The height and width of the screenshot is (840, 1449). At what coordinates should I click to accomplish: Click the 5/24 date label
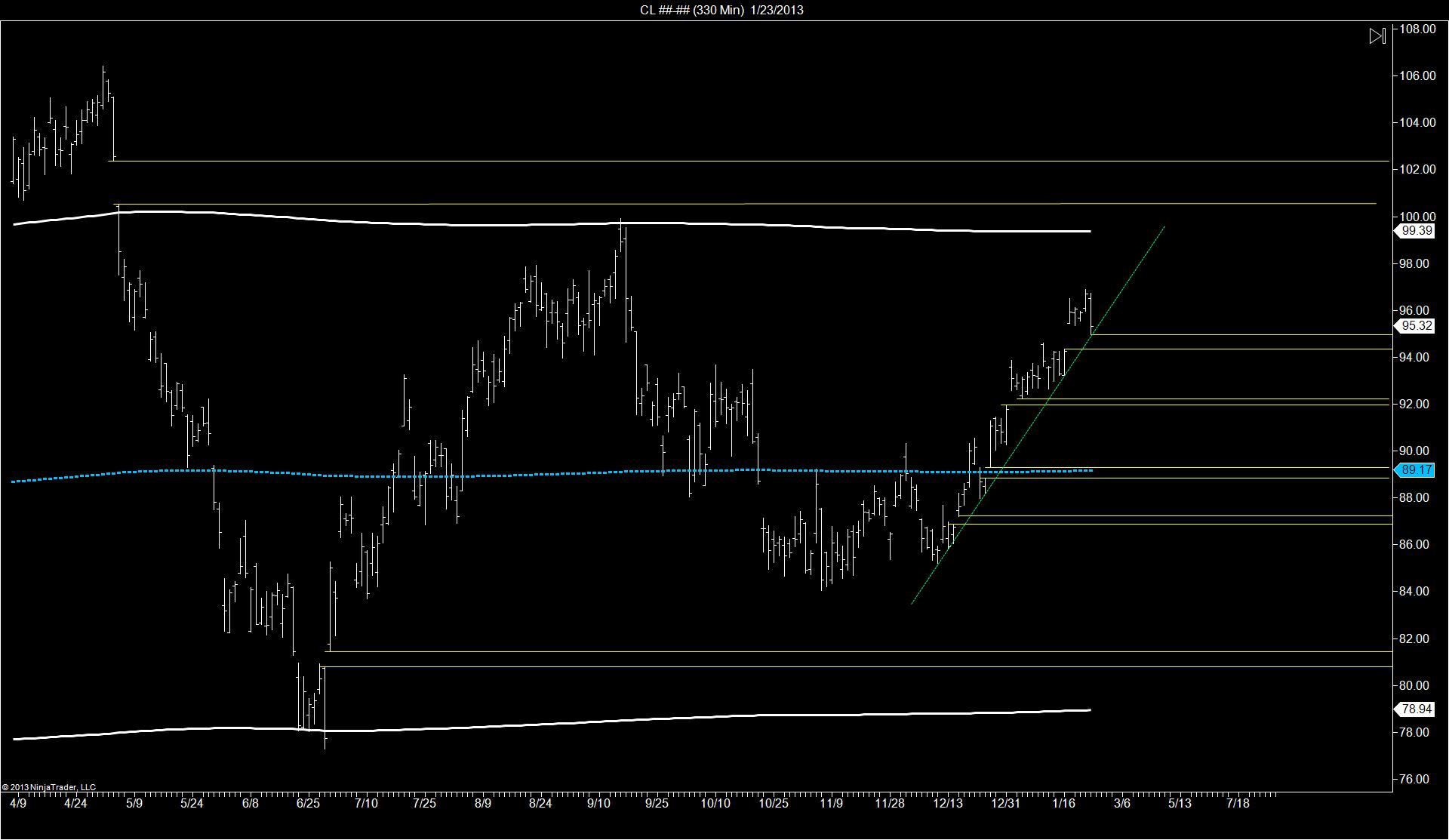click(x=192, y=803)
